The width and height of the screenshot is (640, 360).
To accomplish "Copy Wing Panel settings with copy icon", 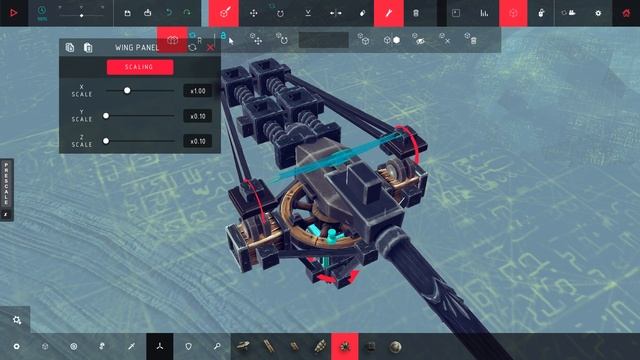I will click(70, 47).
